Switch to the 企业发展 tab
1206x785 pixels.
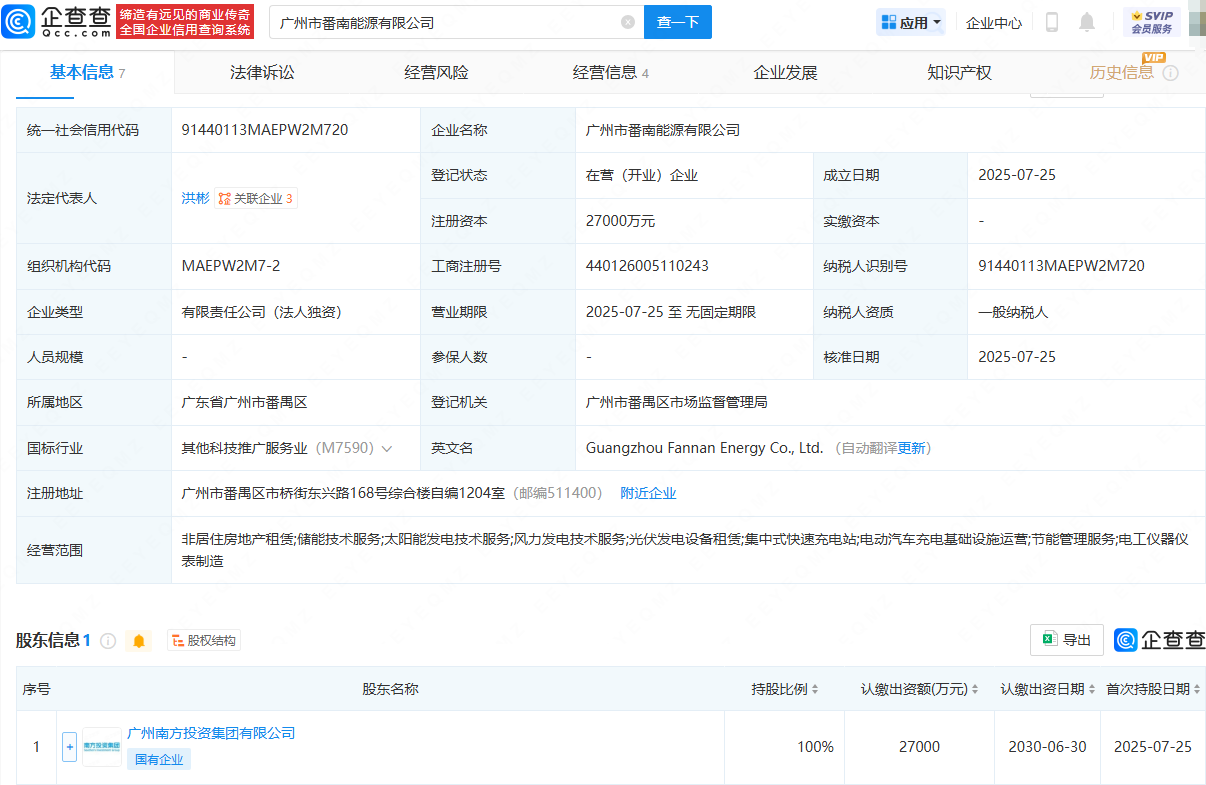[x=785, y=72]
